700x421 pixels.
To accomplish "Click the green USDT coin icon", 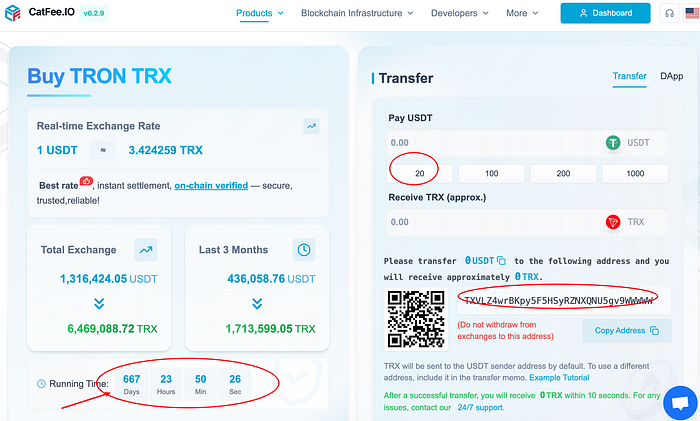I will (x=613, y=143).
